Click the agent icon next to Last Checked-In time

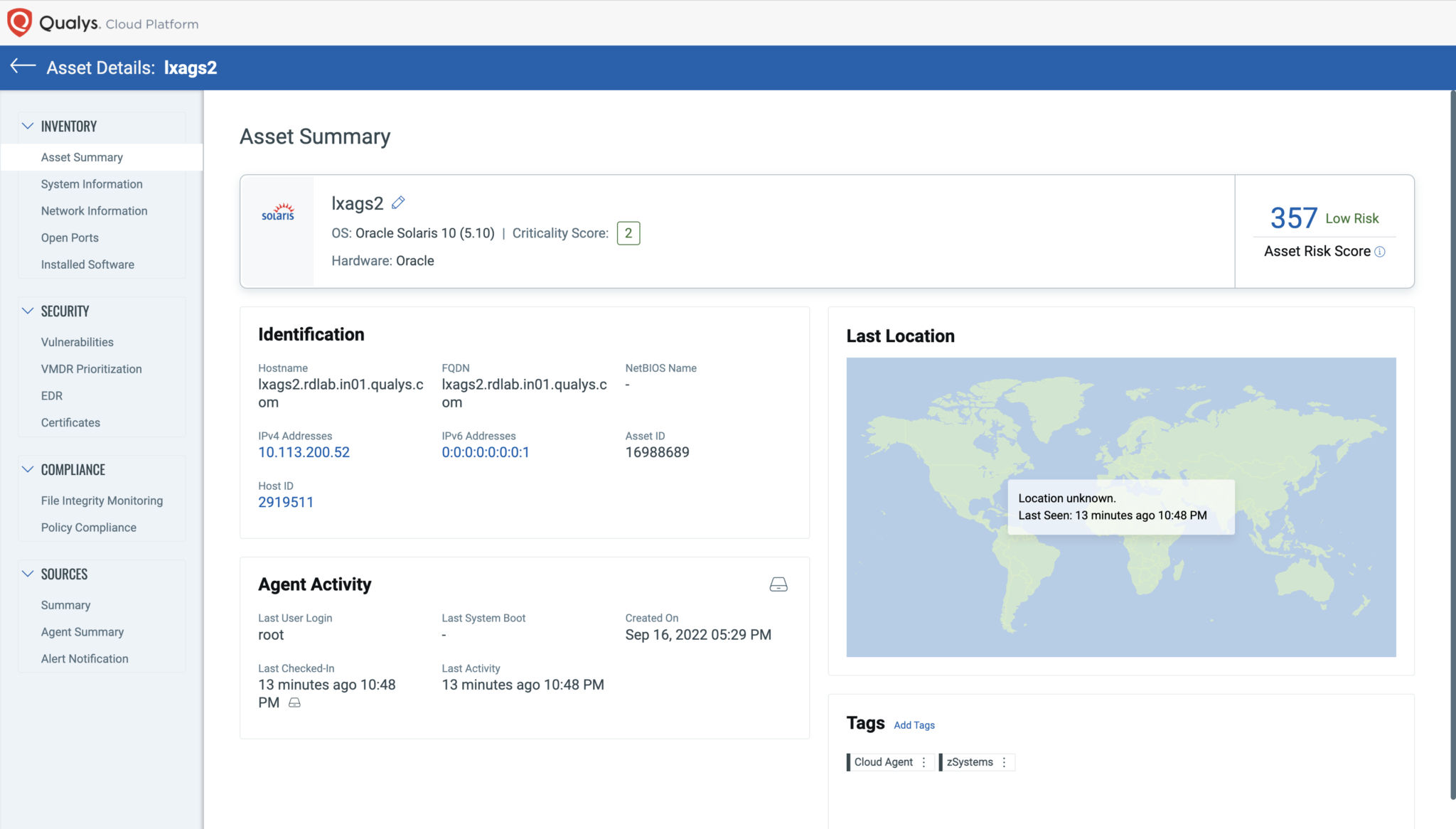coord(295,702)
